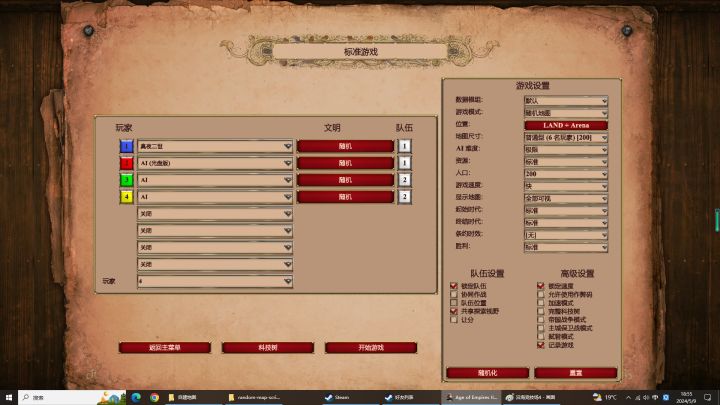Image resolution: width=720 pixels, height=405 pixels.
Task: Launch Google Chrome from the taskbar
Action: coord(155,397)
